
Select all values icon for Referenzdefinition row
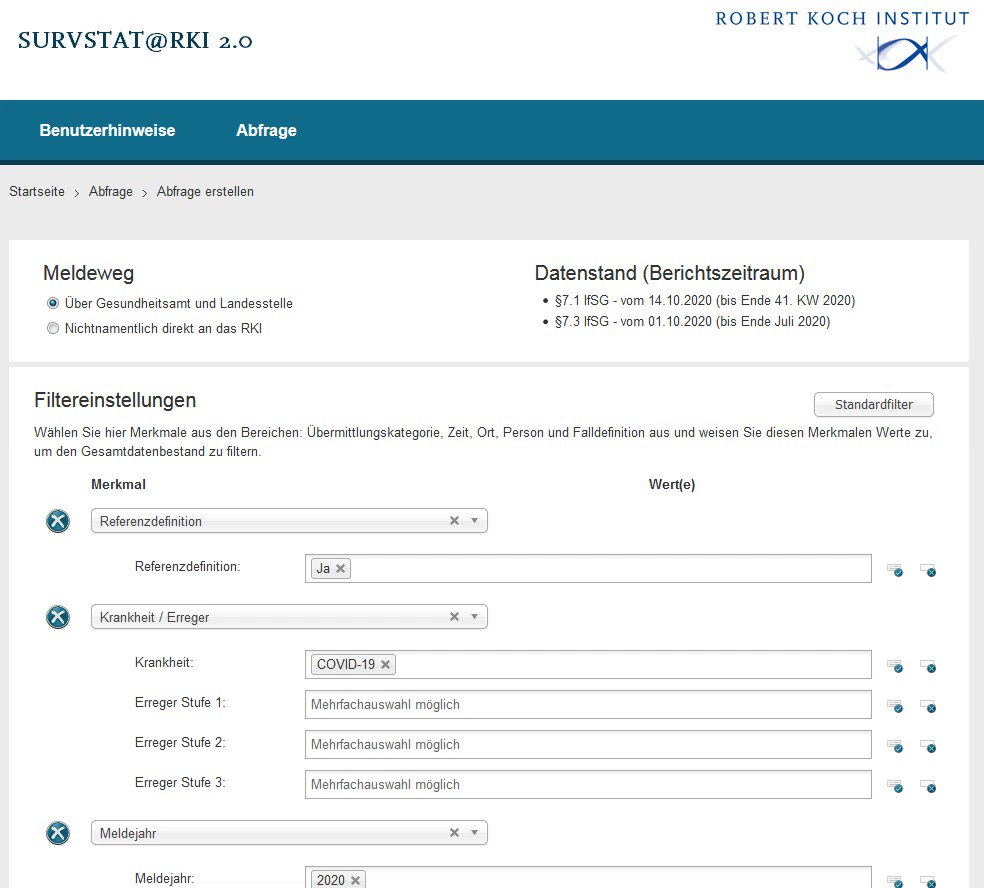[895, 570]
